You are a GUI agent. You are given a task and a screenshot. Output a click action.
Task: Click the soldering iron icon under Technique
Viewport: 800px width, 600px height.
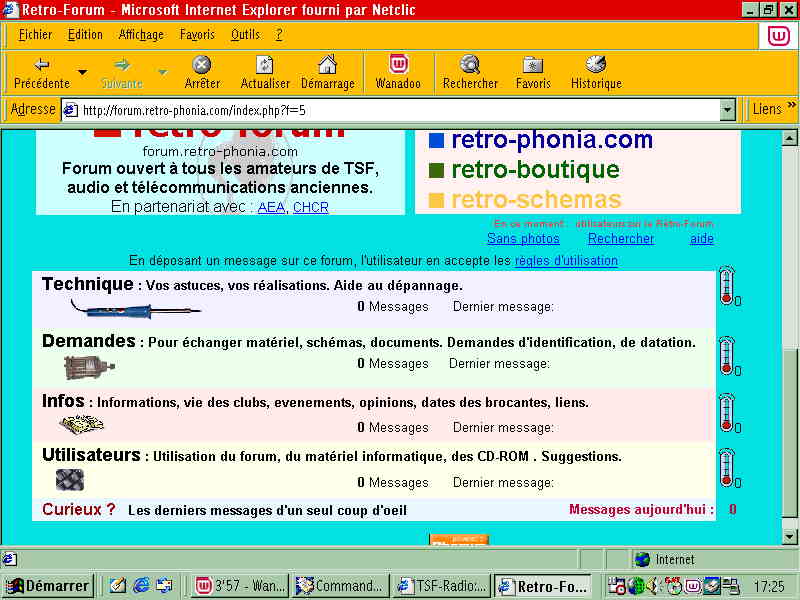(136, 309)
